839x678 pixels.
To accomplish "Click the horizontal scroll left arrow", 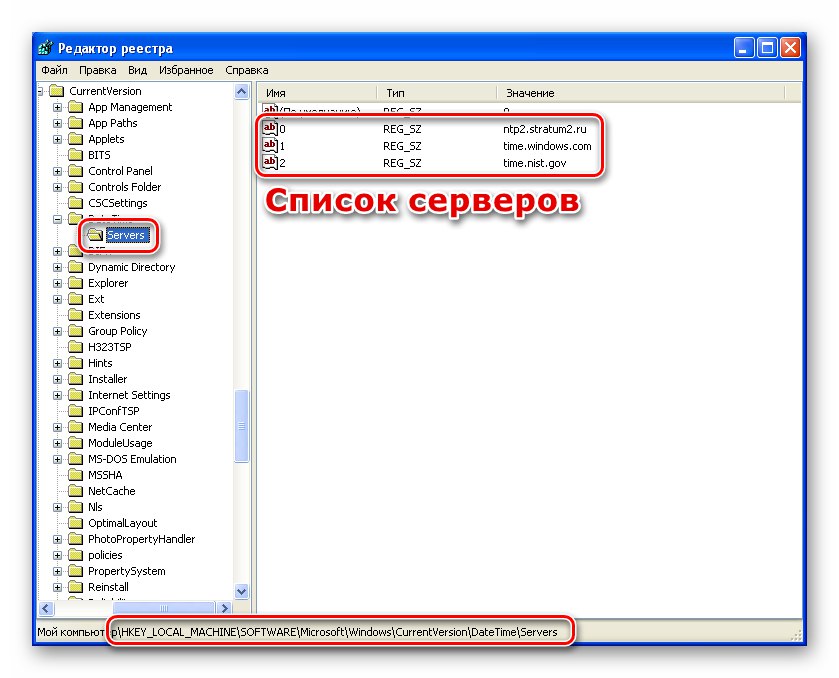I will [46, 608].
